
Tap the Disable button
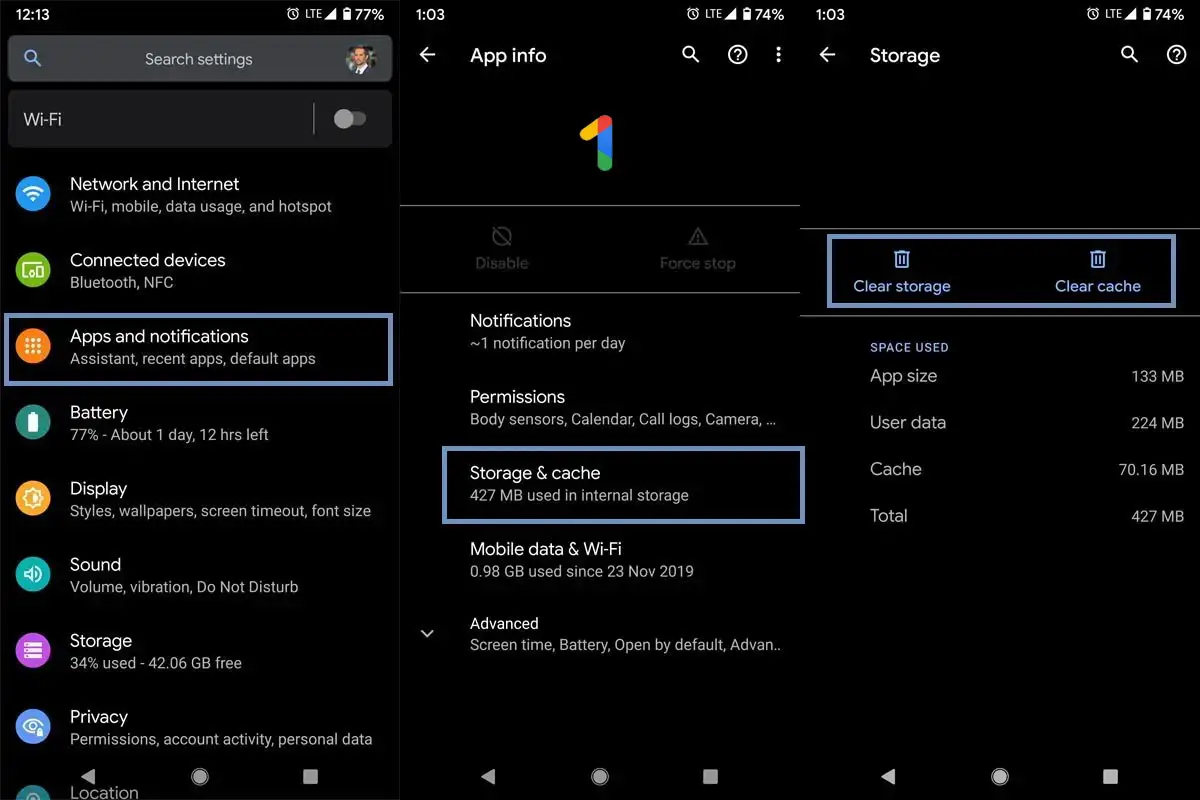pos(502,248)
